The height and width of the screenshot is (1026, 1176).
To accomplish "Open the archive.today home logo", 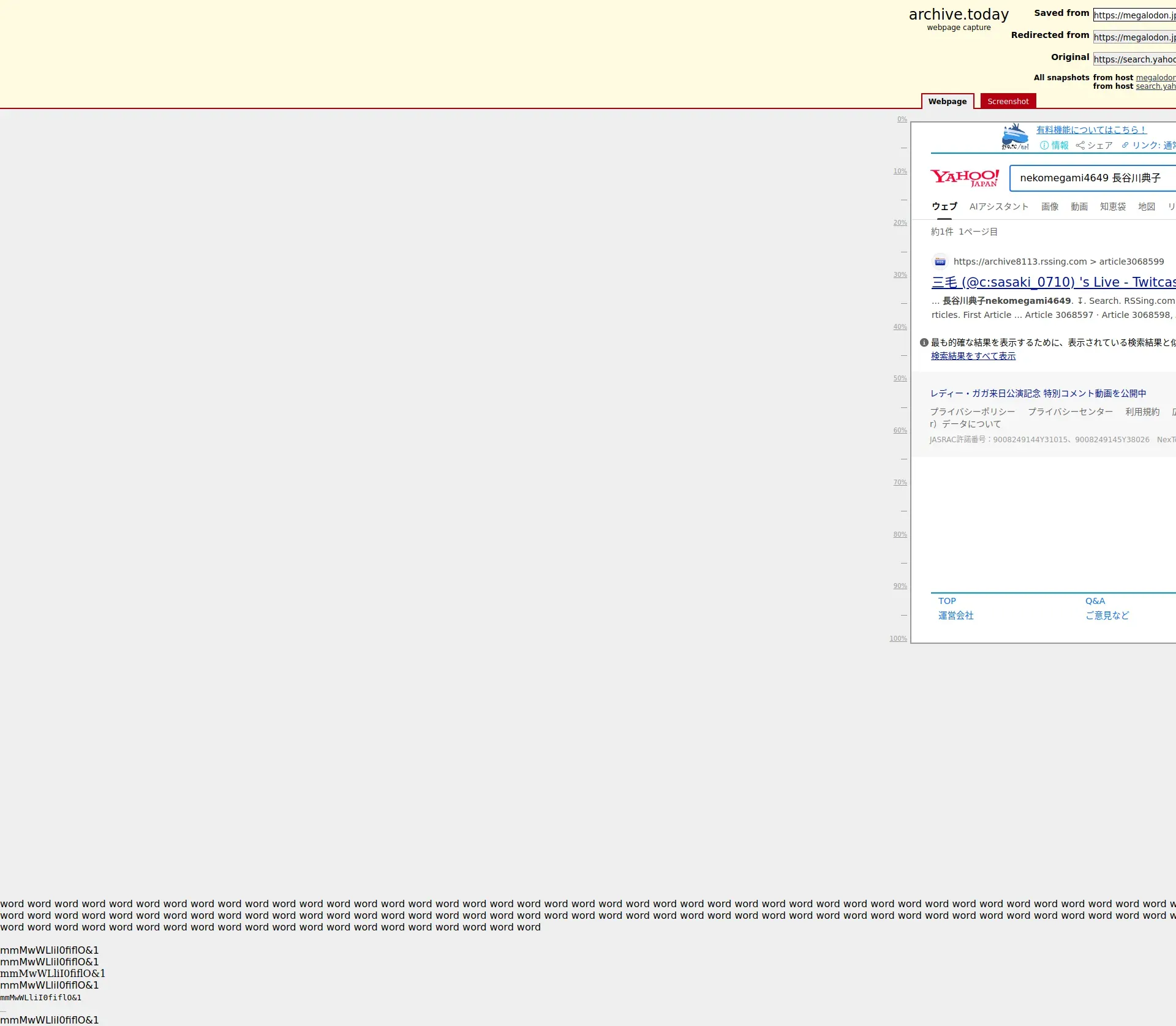I will click(959, 15).
